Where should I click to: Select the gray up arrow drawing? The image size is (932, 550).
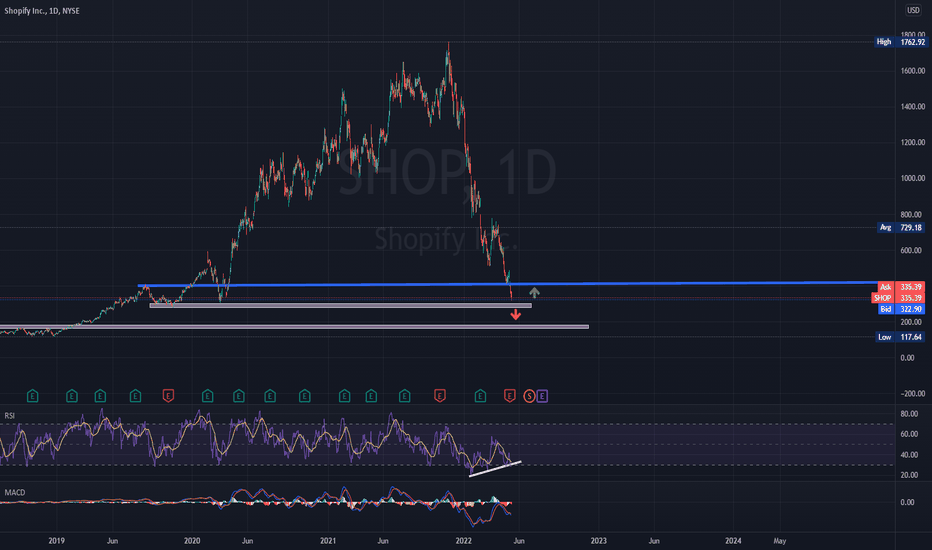point(534,292)
